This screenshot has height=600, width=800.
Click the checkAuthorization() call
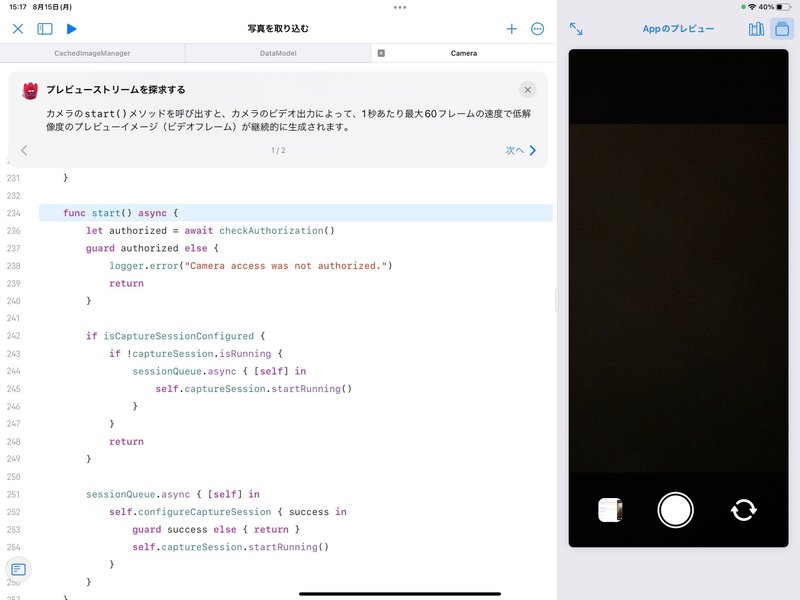(x=277, y=231)
